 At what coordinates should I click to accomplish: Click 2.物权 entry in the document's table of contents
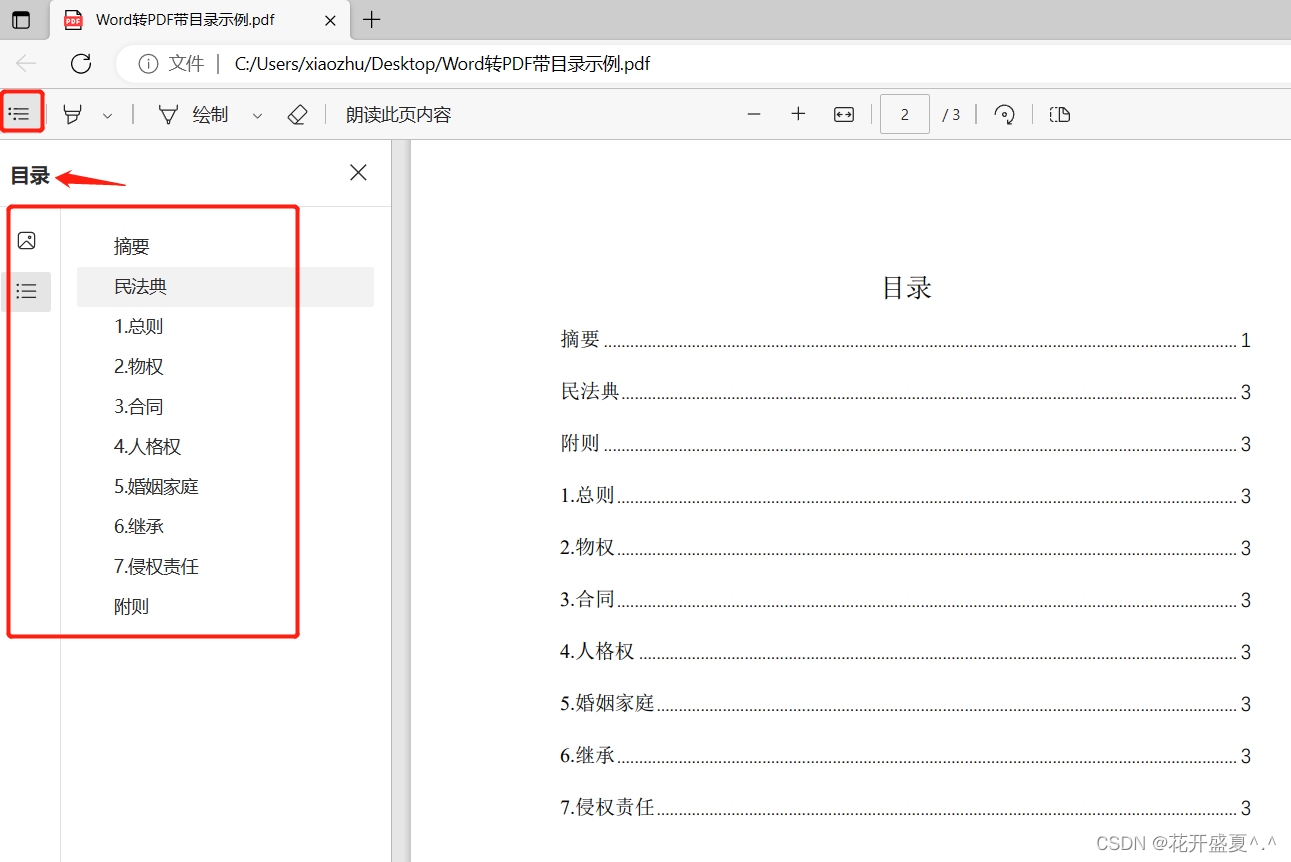905,548
